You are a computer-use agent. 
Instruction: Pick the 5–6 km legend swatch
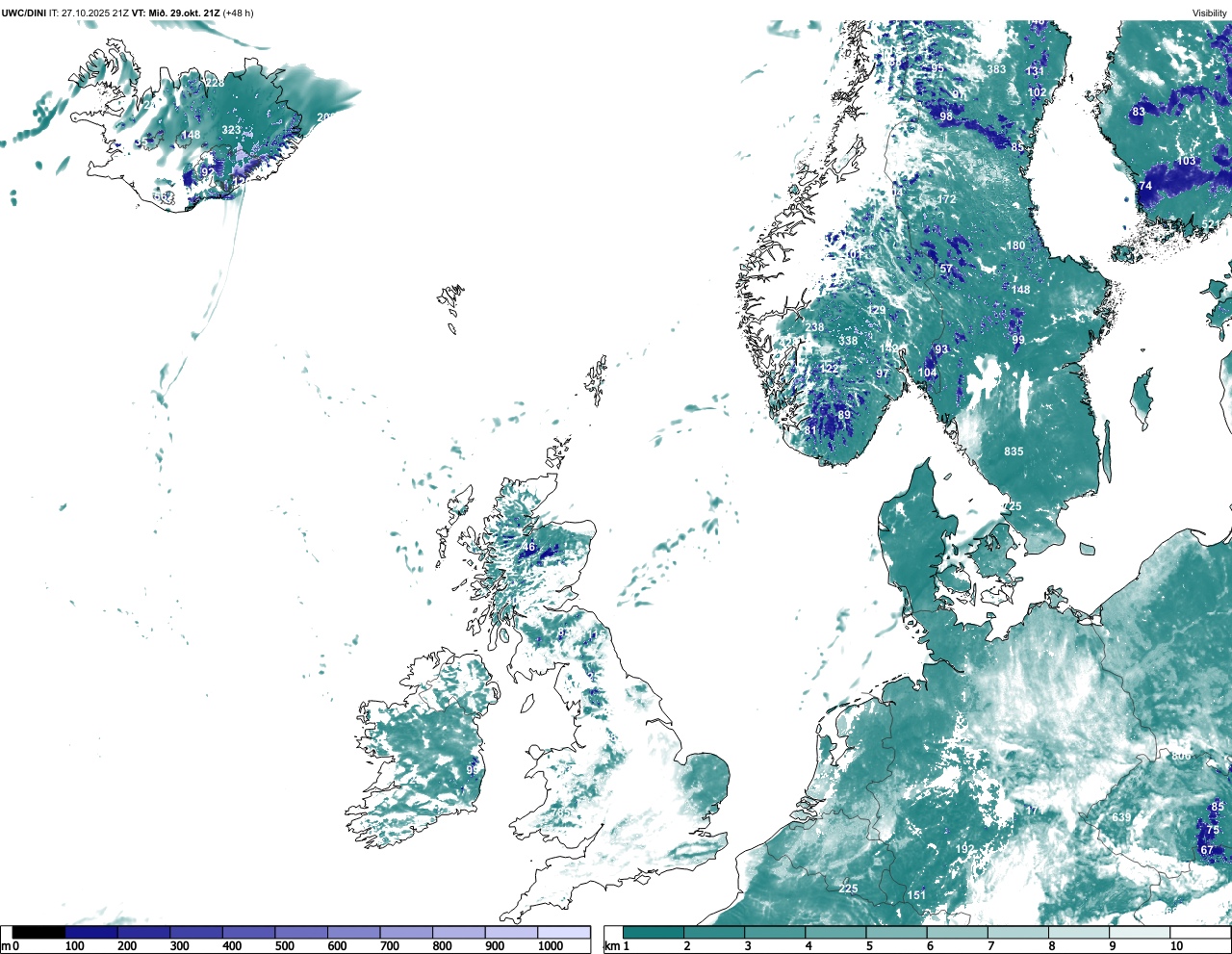point(896,932)
